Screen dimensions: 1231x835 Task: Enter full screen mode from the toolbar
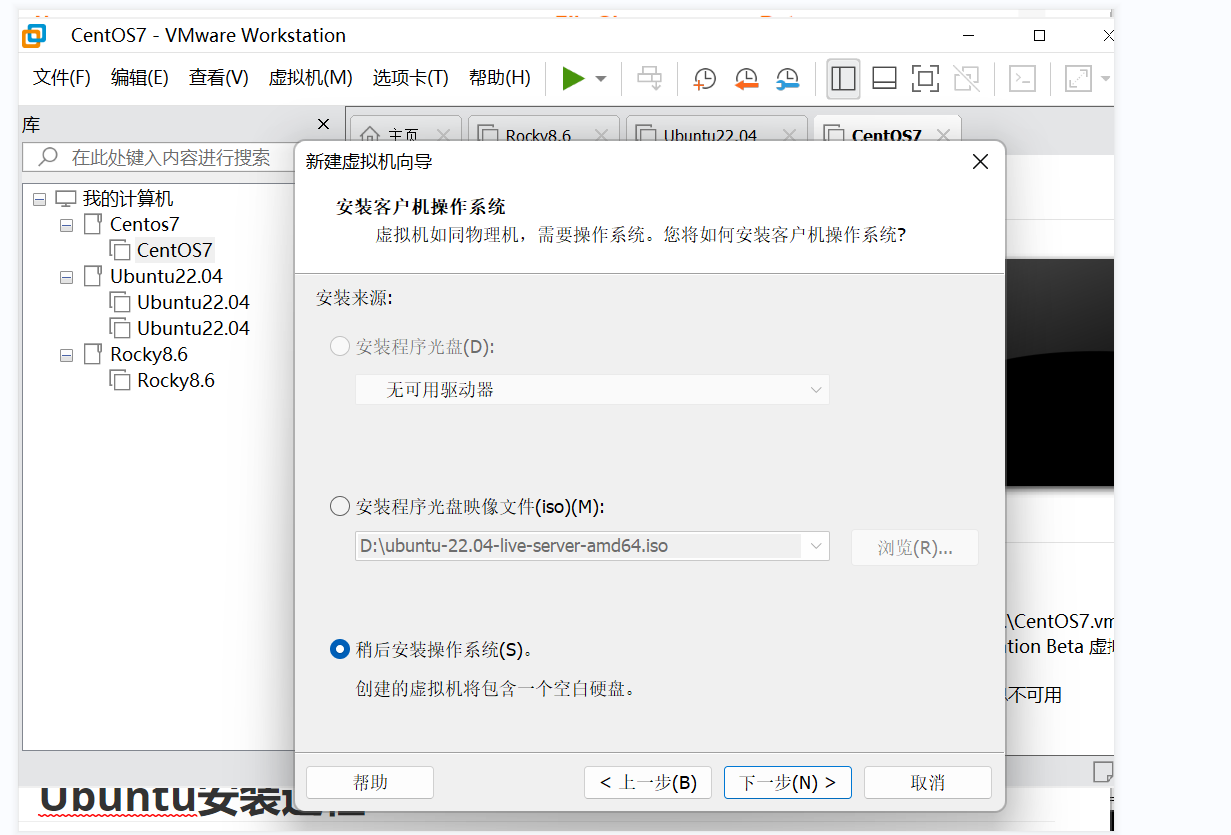click(925, 78)
